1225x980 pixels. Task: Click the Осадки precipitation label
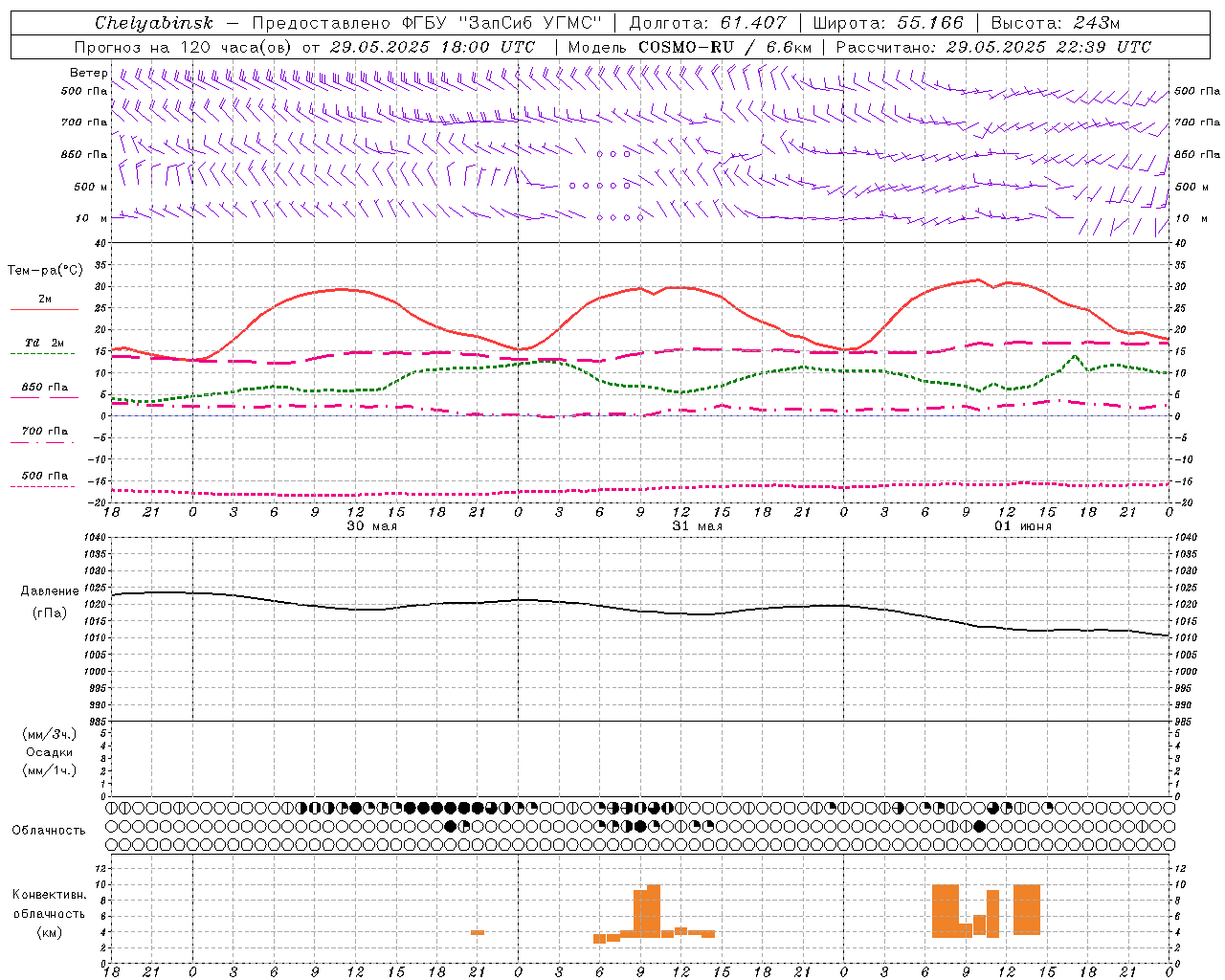(x=49, y=752)
